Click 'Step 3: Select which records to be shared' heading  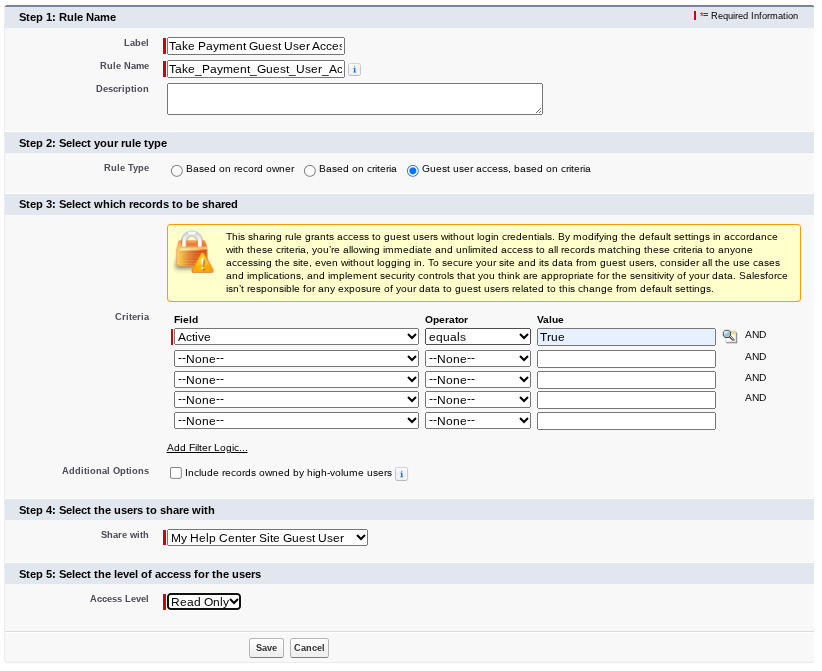(128, 204)
